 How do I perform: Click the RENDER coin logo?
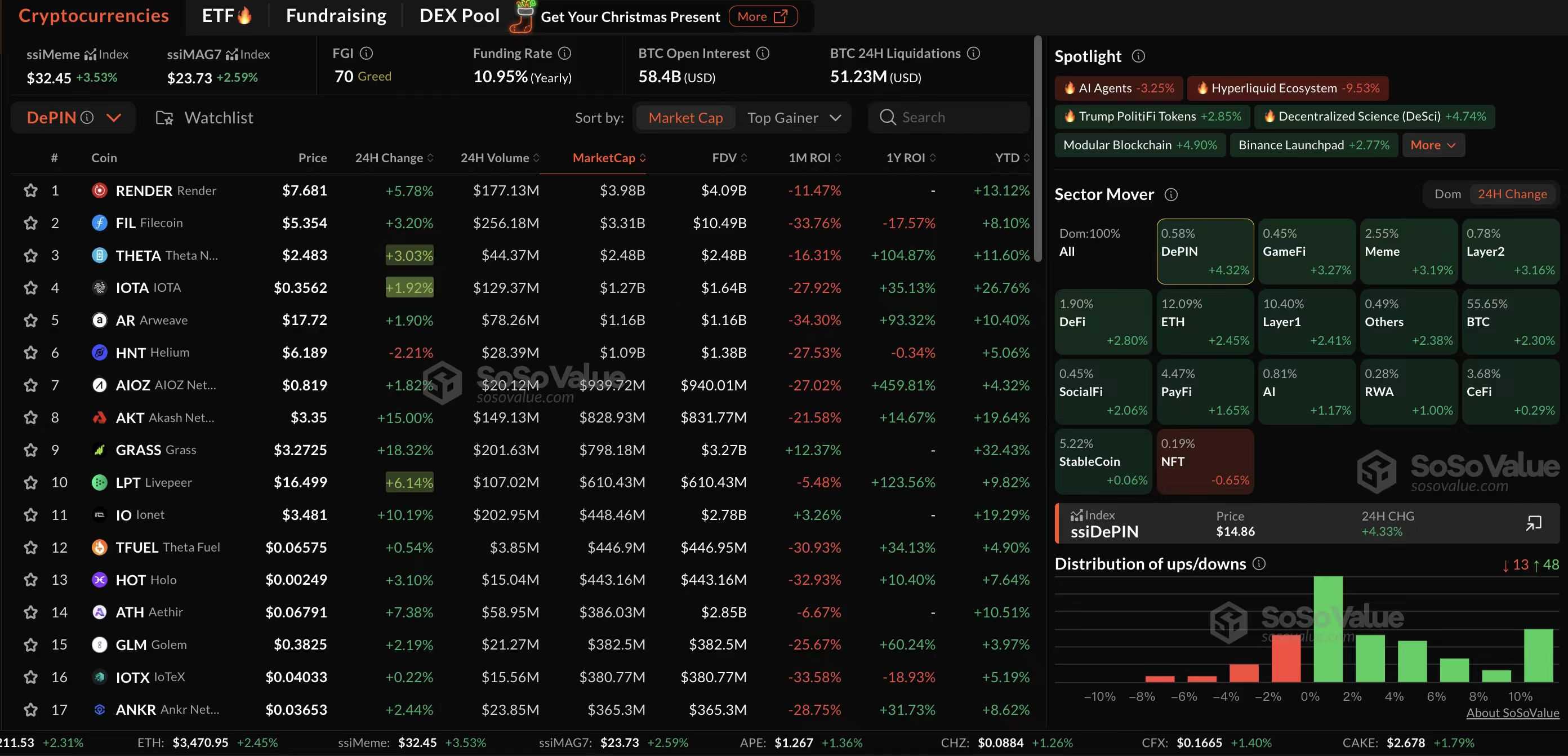(99, 190)
